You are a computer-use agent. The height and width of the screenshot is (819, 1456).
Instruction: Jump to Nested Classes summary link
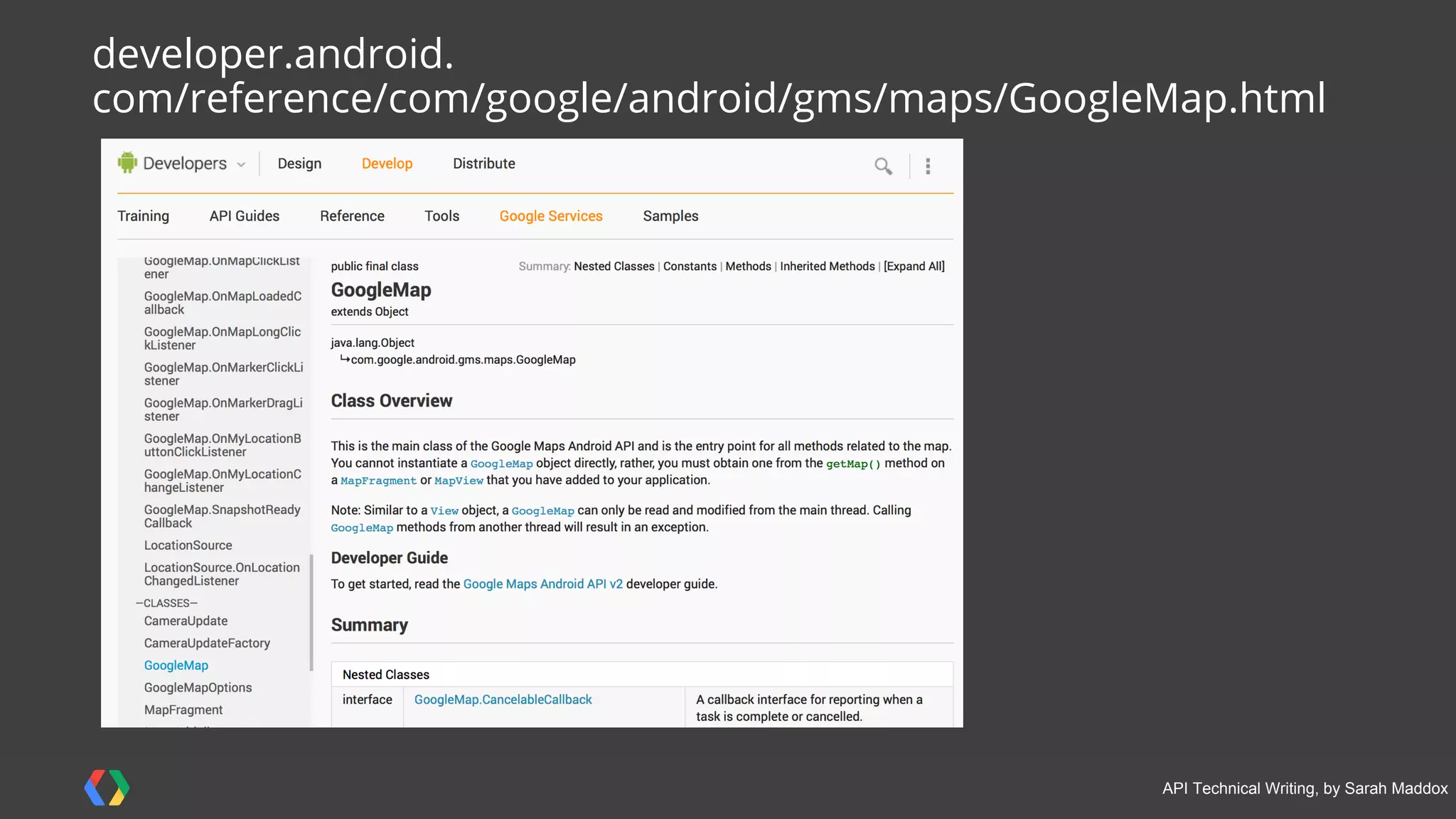click(x=614, y=266)
